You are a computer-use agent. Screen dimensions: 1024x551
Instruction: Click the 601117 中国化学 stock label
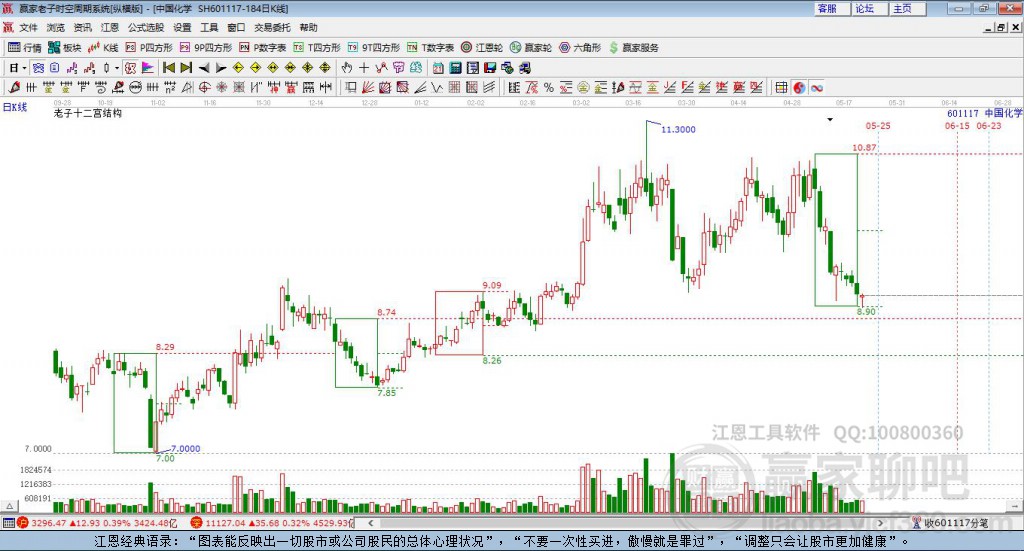coord(985,113)
